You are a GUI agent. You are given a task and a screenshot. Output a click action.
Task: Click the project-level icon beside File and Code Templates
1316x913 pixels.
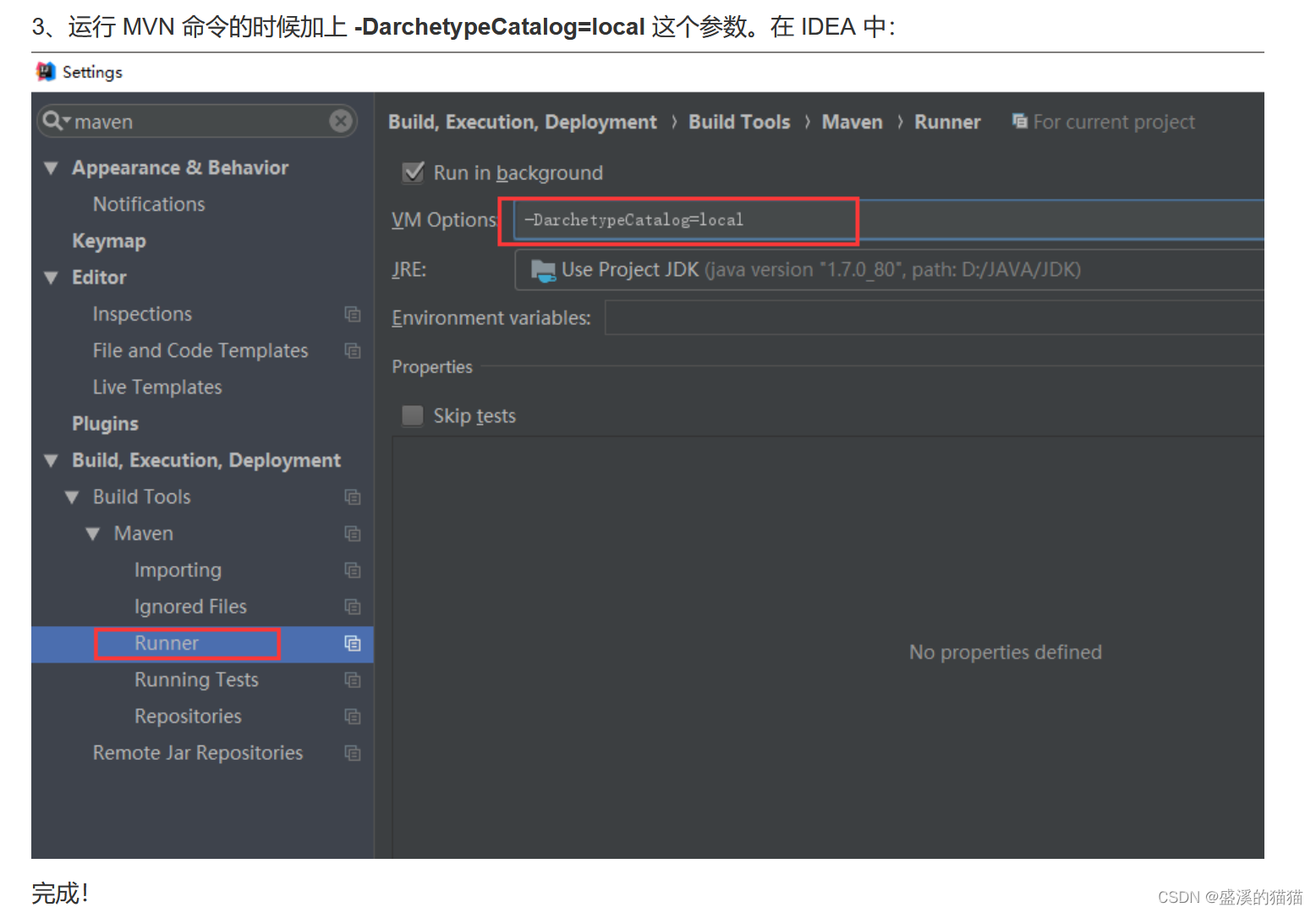tap(353, 350)
